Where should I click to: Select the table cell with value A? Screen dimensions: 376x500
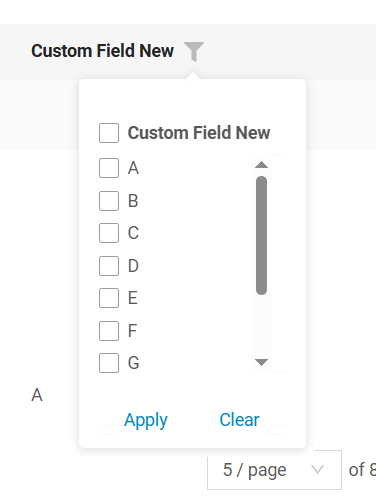click(x=37, y=395)
